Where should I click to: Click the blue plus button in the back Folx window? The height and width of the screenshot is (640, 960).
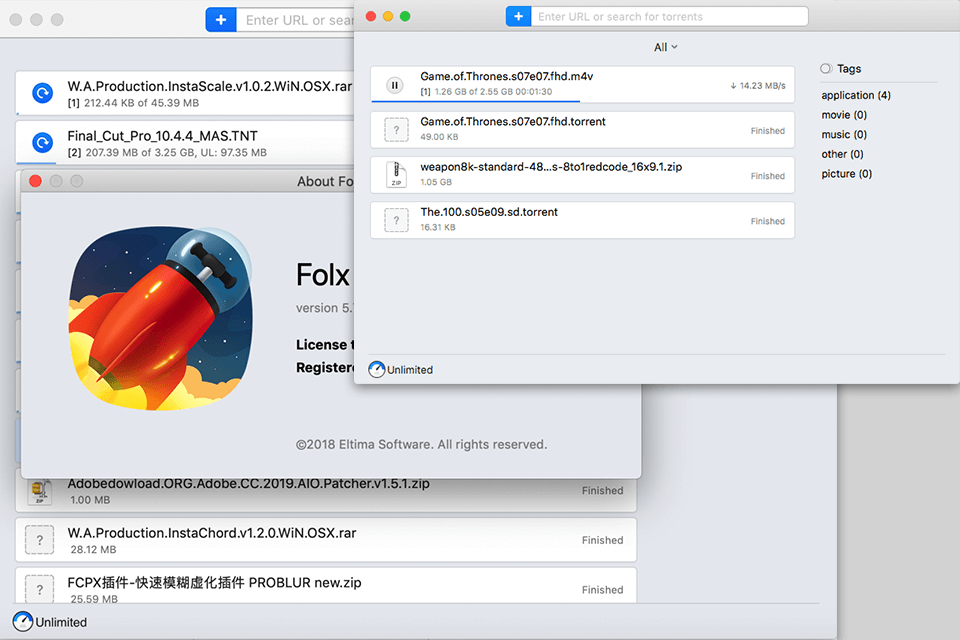point(221,20)
